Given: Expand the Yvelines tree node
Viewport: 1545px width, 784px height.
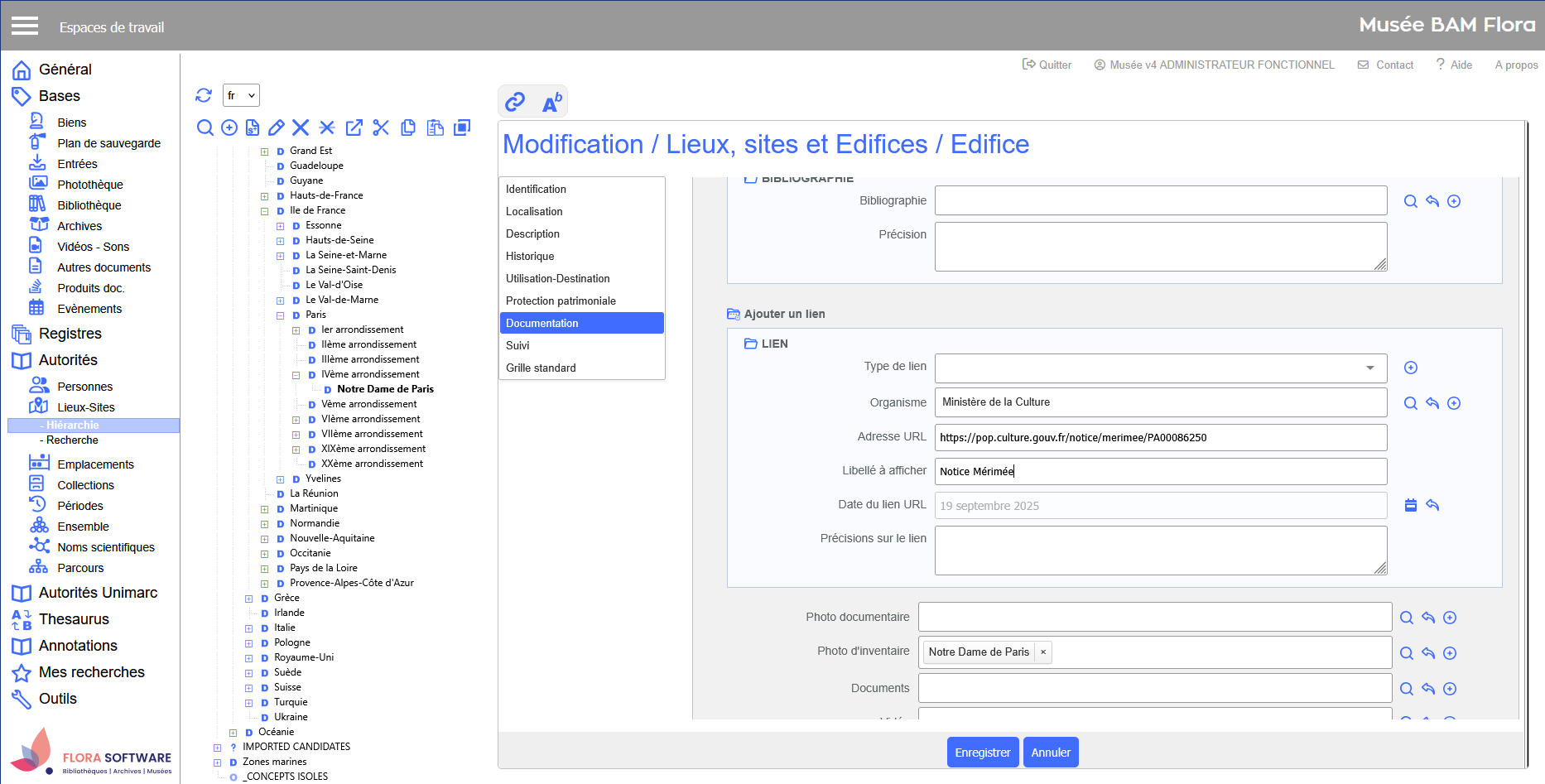Looking at the screenshot, I should (x=281, y=479).
